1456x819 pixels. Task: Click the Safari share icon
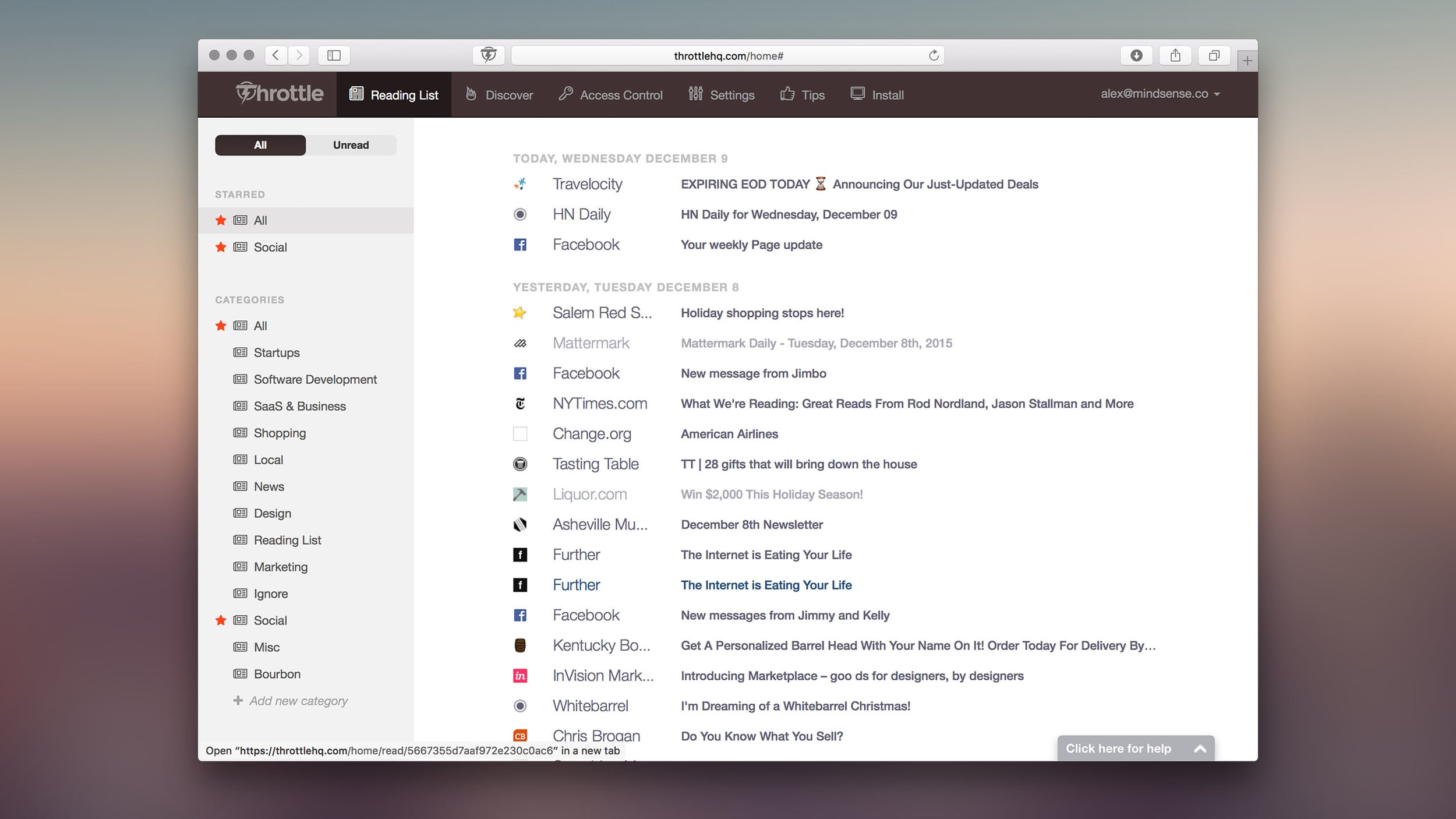1175,55
